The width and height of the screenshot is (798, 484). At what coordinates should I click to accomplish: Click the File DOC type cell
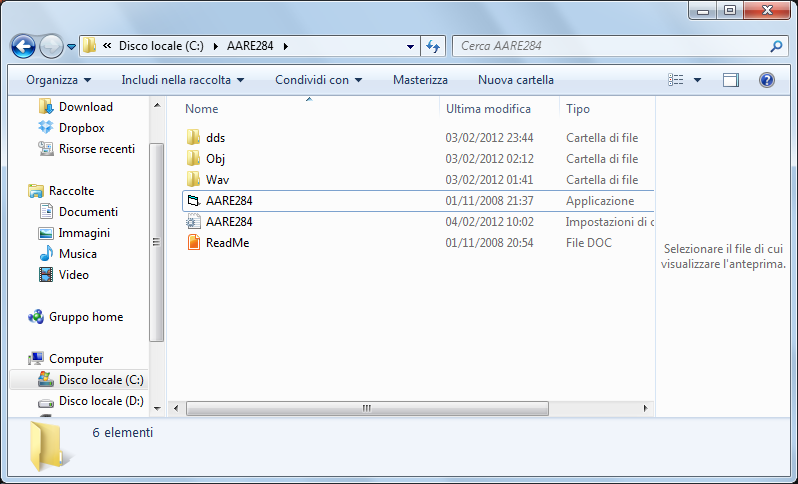(x=589, y=243)
